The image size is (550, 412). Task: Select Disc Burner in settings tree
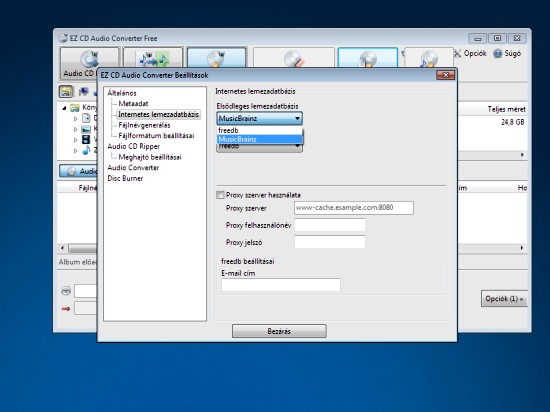point(125,178)
